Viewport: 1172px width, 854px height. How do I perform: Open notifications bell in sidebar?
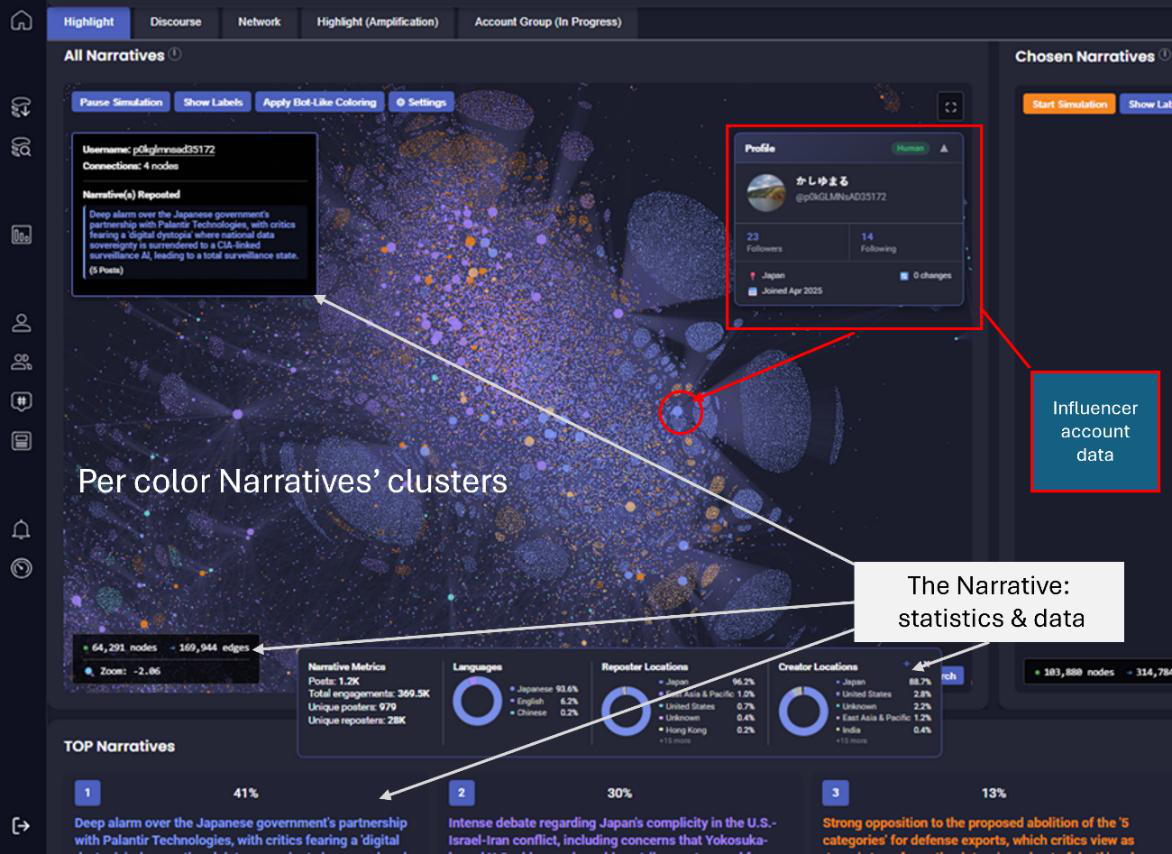[x=21, y=529]
